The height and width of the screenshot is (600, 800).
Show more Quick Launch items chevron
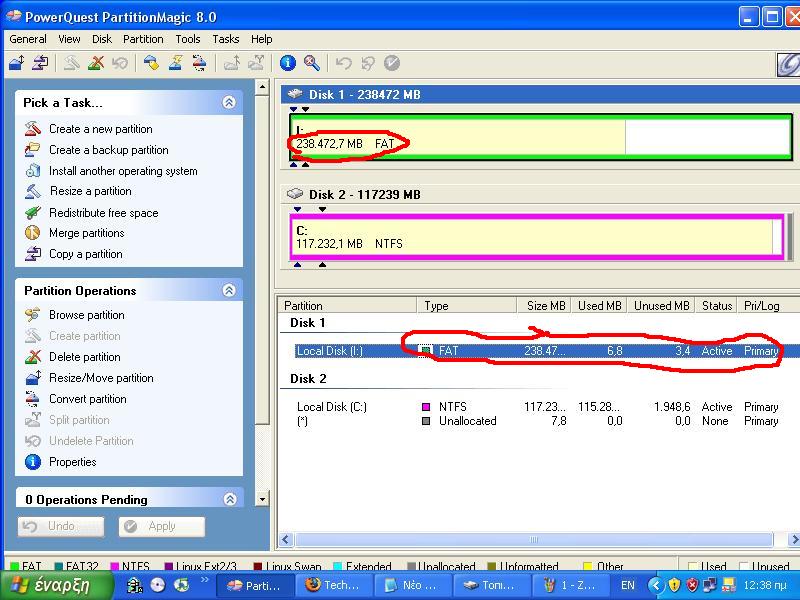pyautogui.click(x=205, y=580)
